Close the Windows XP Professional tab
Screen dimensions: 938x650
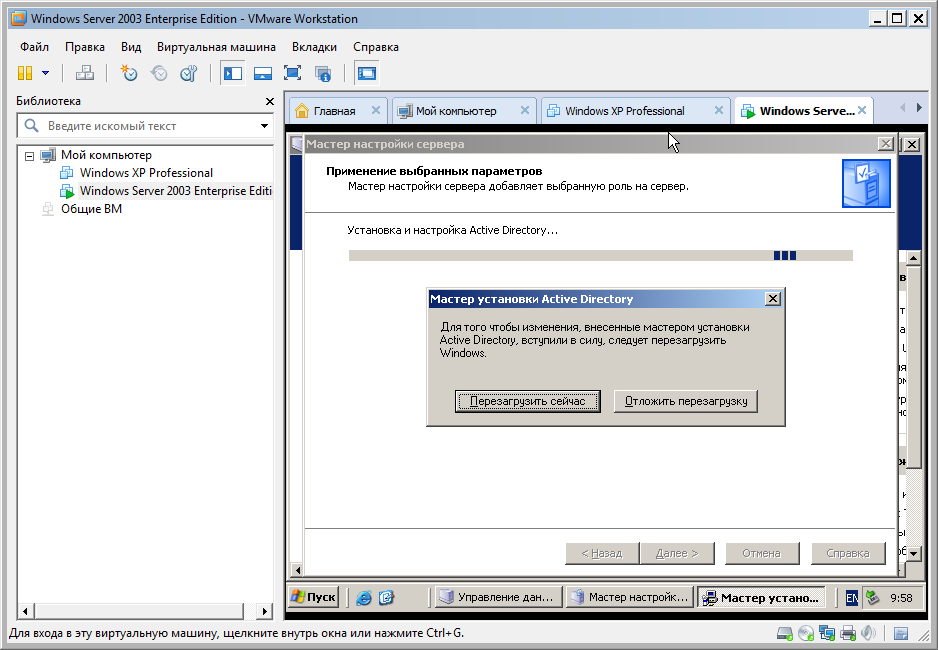pyautogui.click(x=718, y=110)
